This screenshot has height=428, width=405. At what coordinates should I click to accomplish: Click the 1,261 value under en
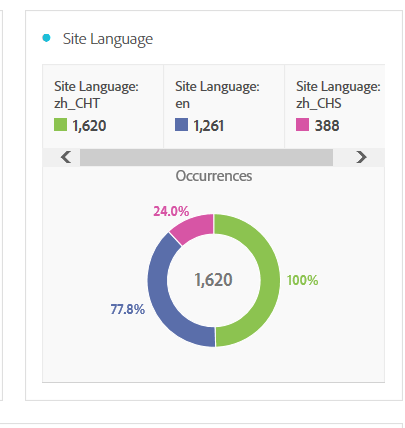click(x=209, y=126)
